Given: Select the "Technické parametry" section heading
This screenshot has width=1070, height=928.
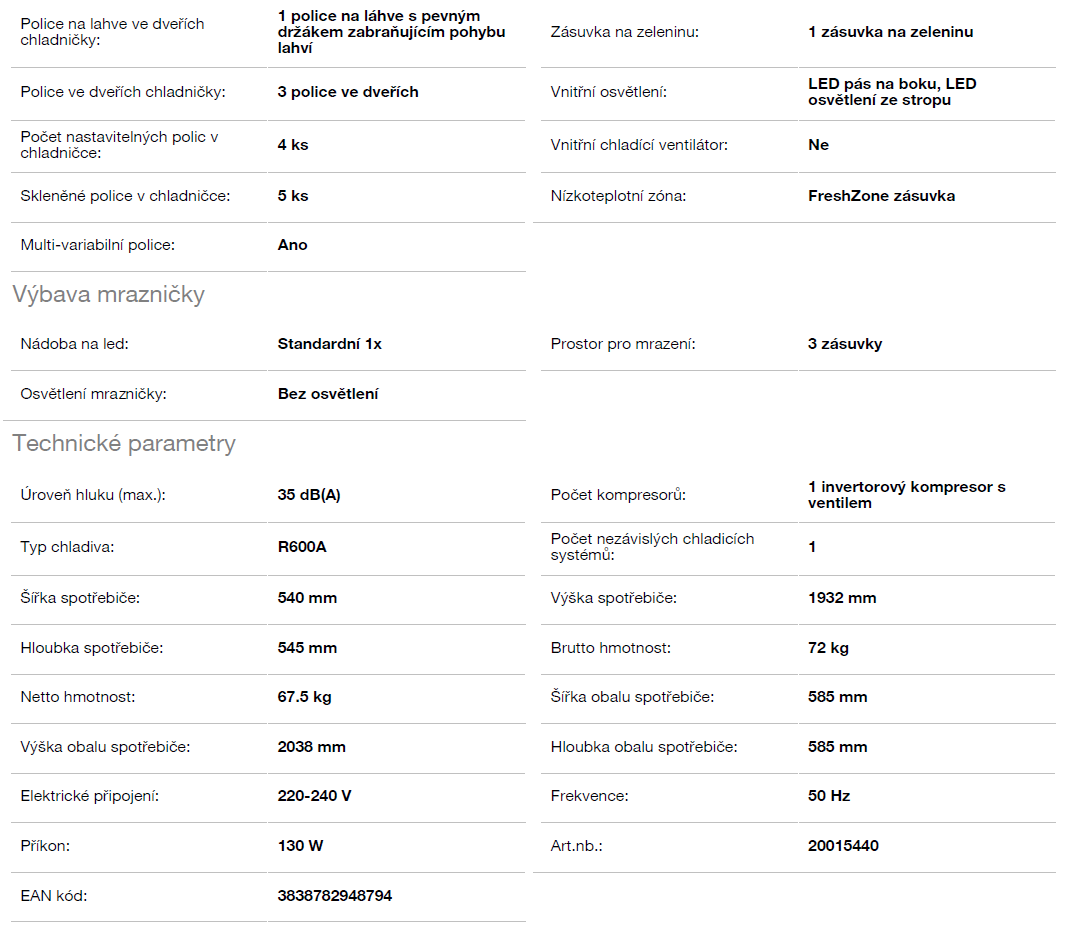Looking at the screenshot, I should [124, 444].
